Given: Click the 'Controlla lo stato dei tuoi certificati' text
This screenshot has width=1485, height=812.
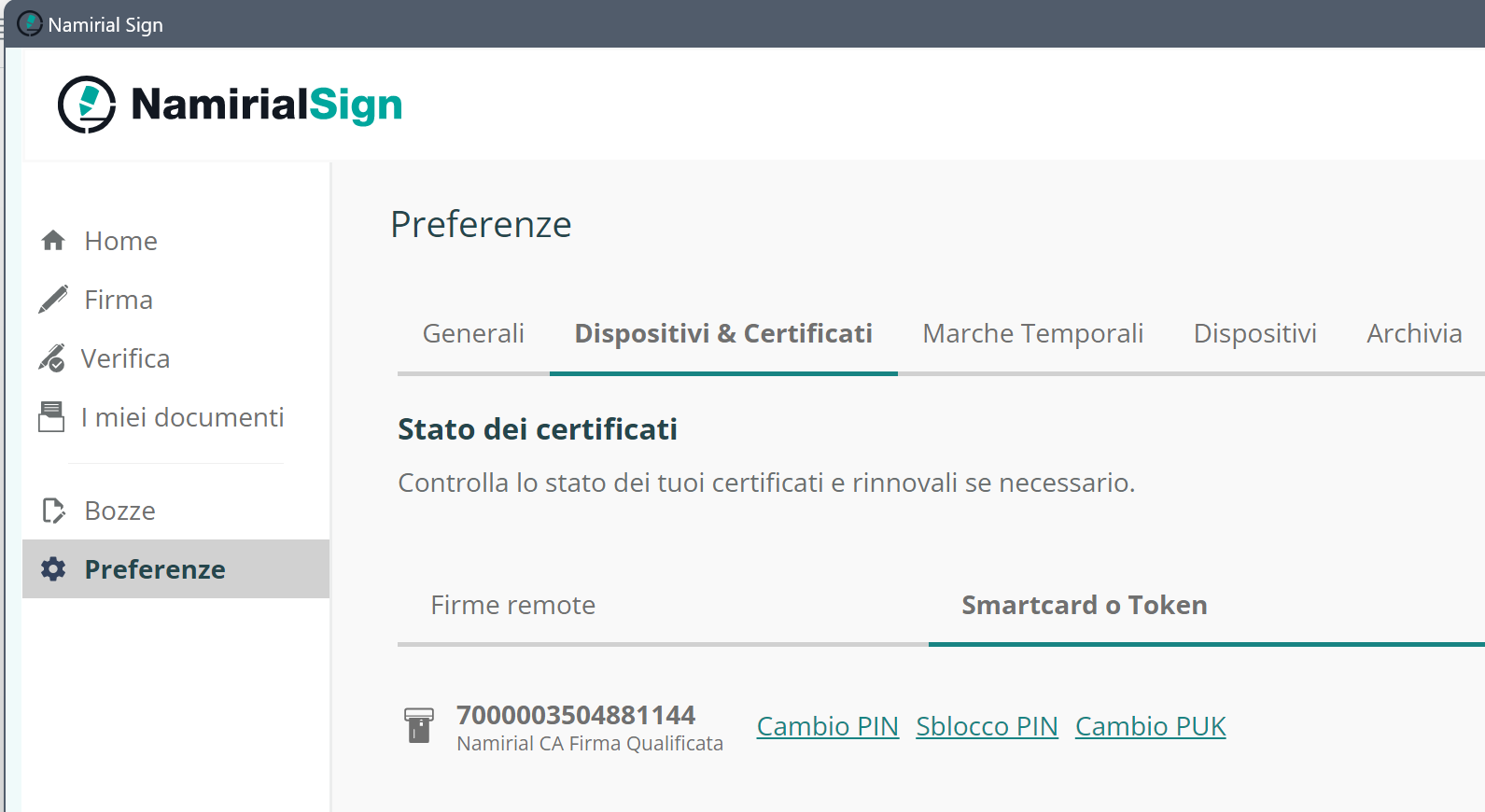Looking at the screenshot, I should coord(766,483).
